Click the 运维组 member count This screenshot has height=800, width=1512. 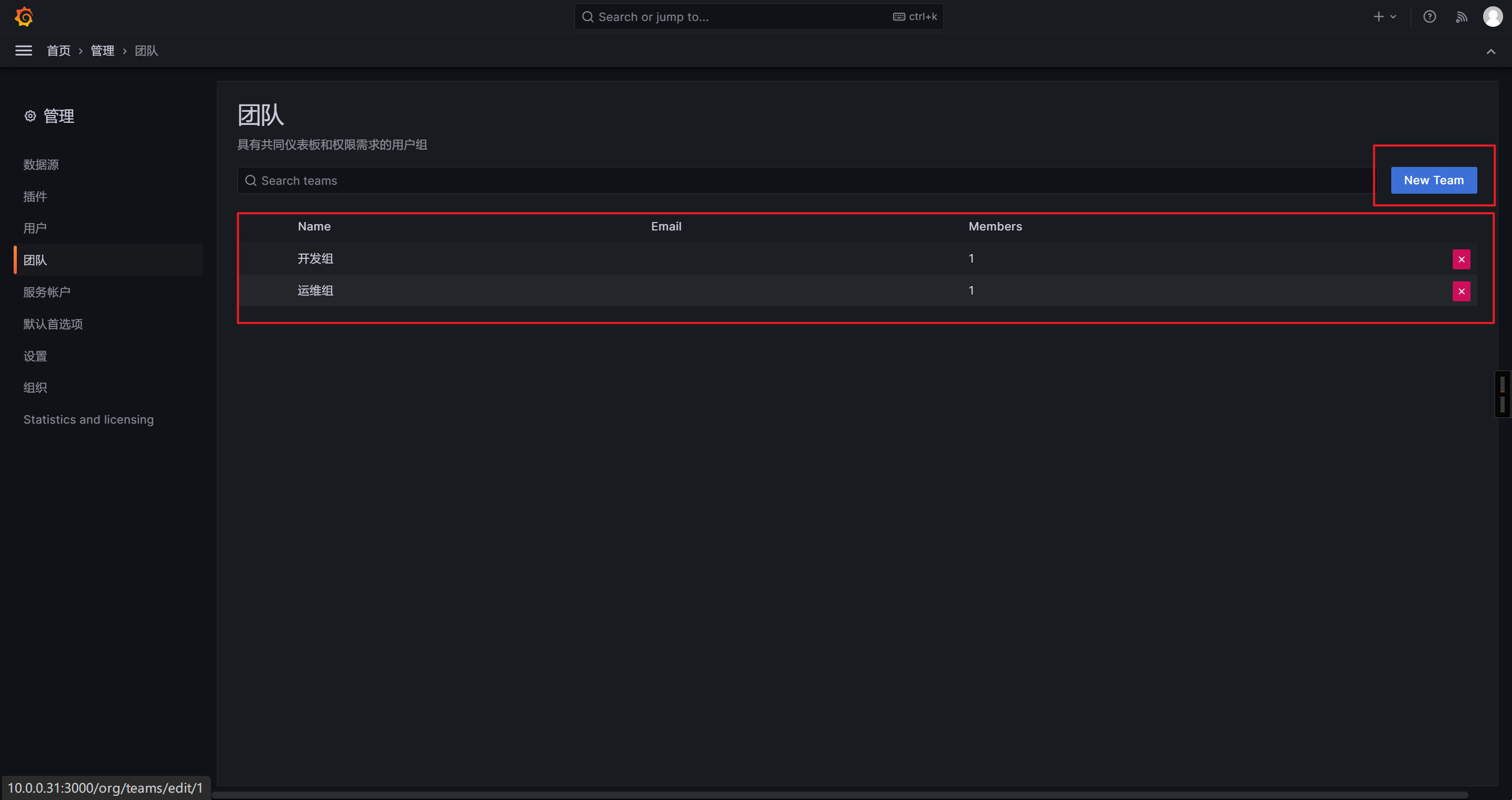pos(971,290)
